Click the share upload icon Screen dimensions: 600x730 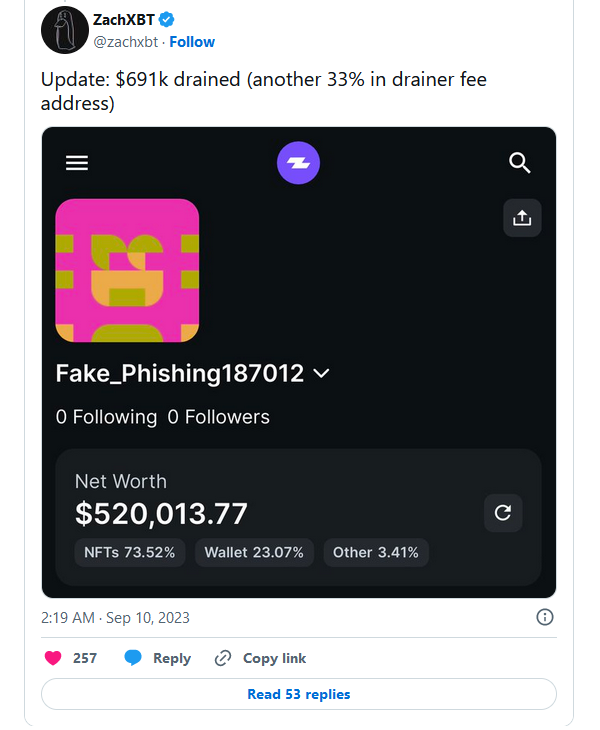click(521, 218)
